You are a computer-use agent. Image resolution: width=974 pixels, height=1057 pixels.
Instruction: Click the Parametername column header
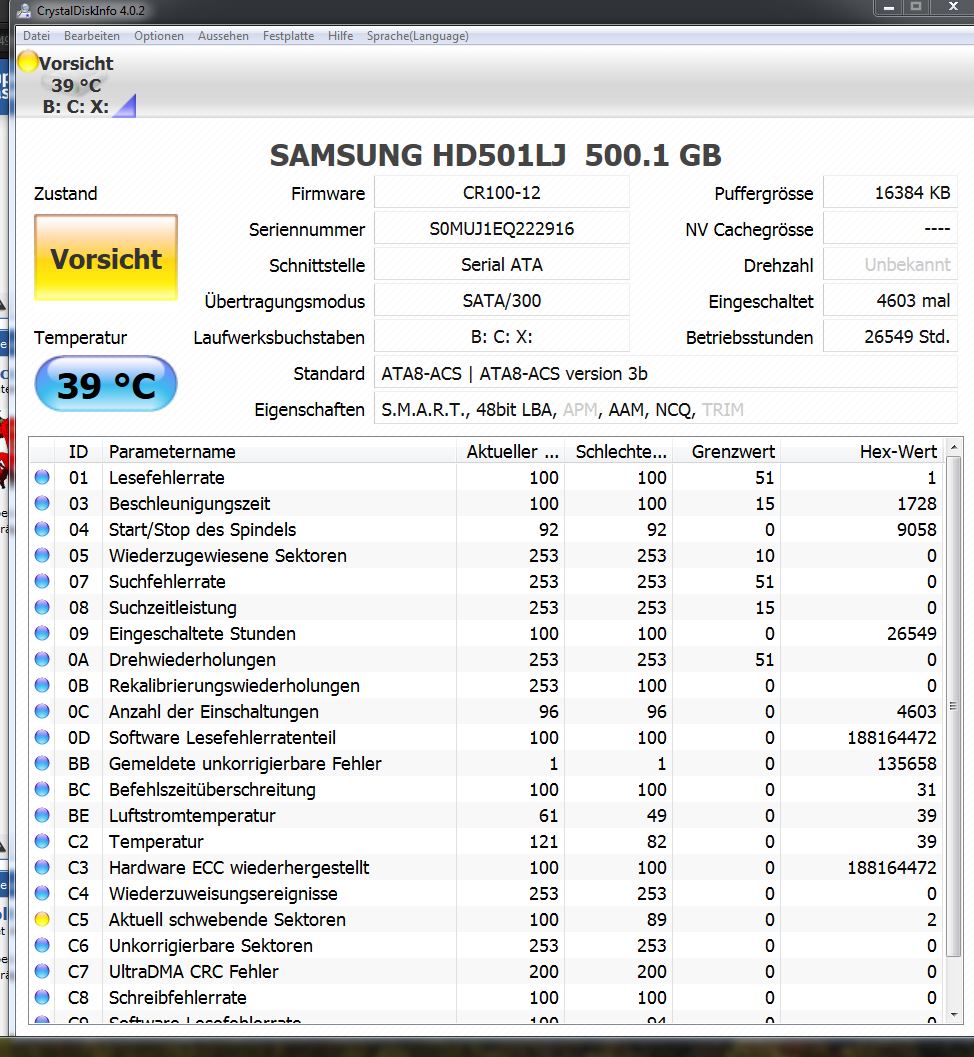click(x=279, y=451)
